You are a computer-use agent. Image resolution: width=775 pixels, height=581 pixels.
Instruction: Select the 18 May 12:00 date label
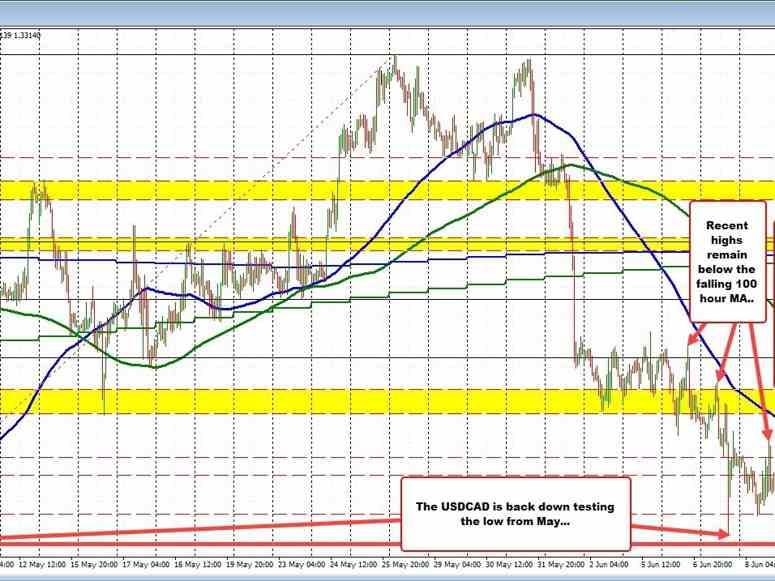tap(198, 564)
